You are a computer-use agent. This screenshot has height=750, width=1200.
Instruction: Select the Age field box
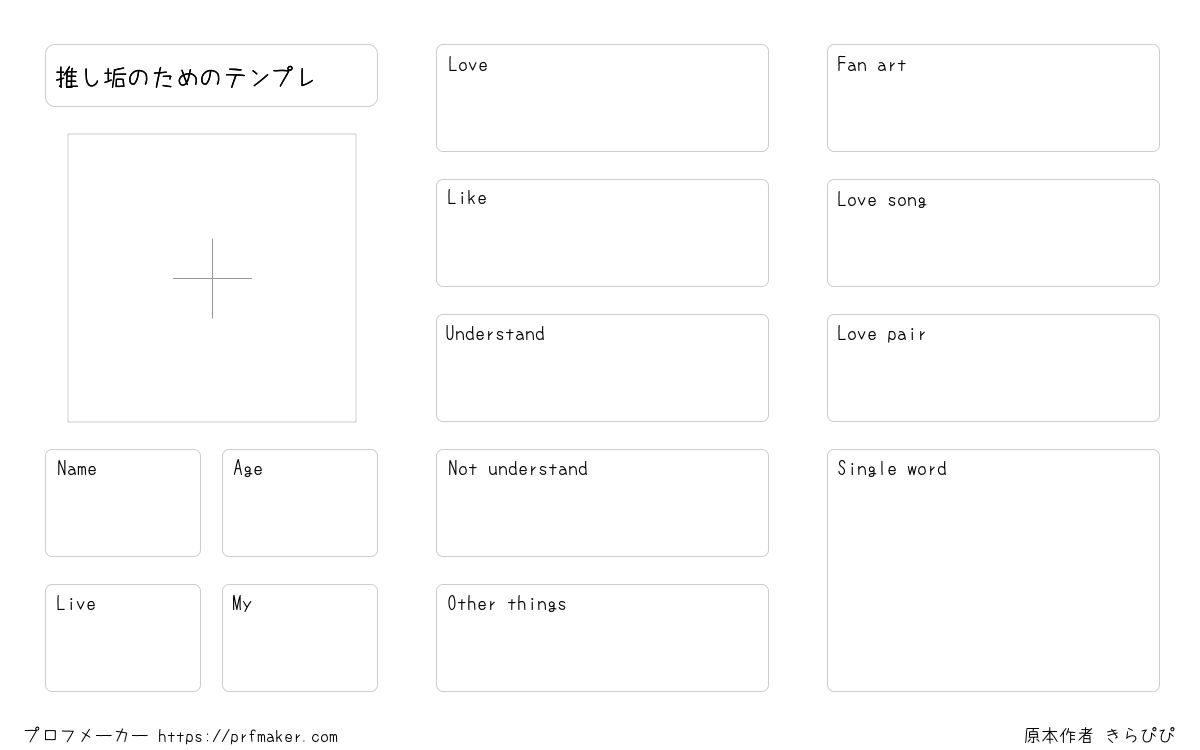coord(300,503)
